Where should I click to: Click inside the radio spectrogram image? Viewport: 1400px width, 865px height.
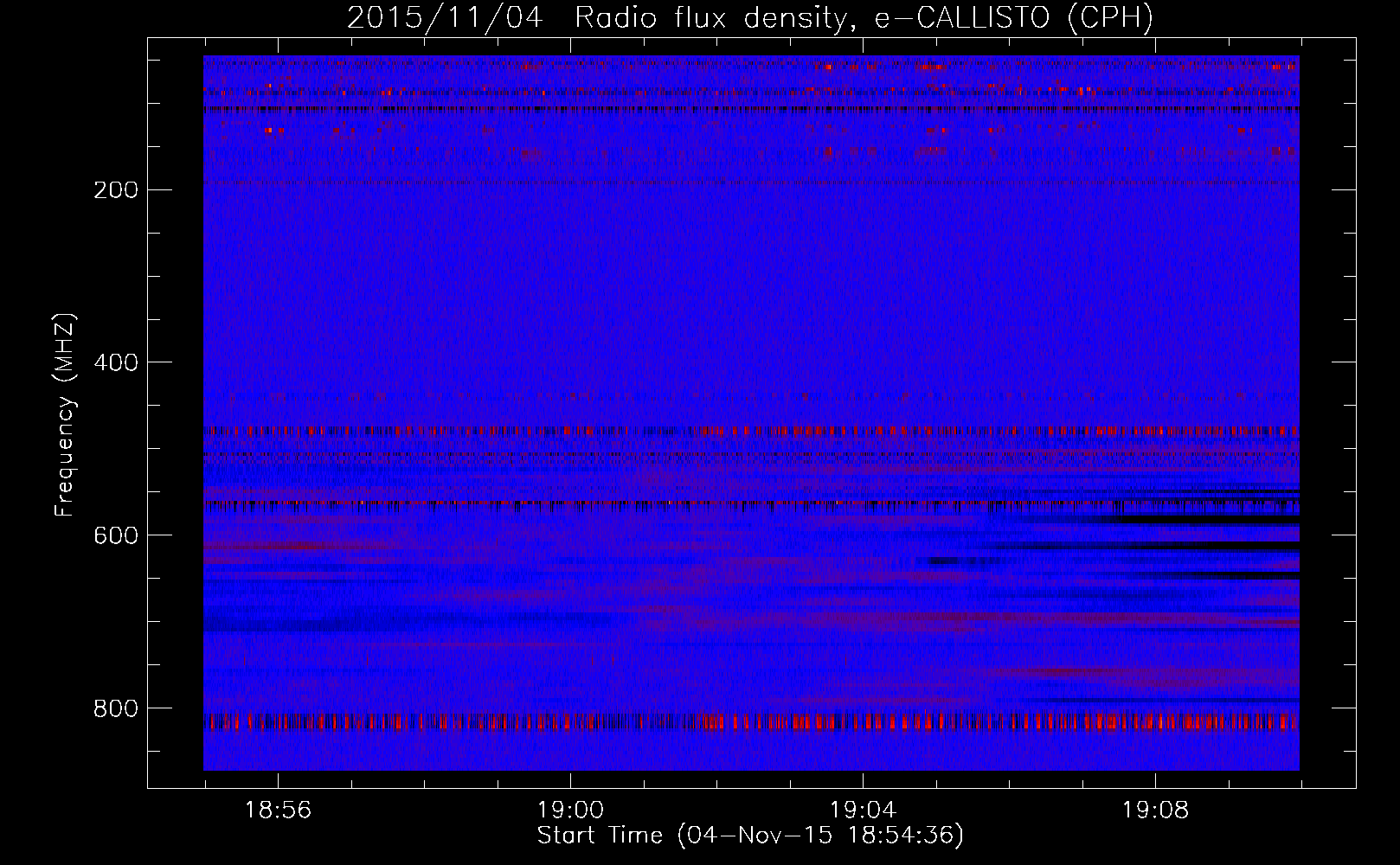[751, 413]
